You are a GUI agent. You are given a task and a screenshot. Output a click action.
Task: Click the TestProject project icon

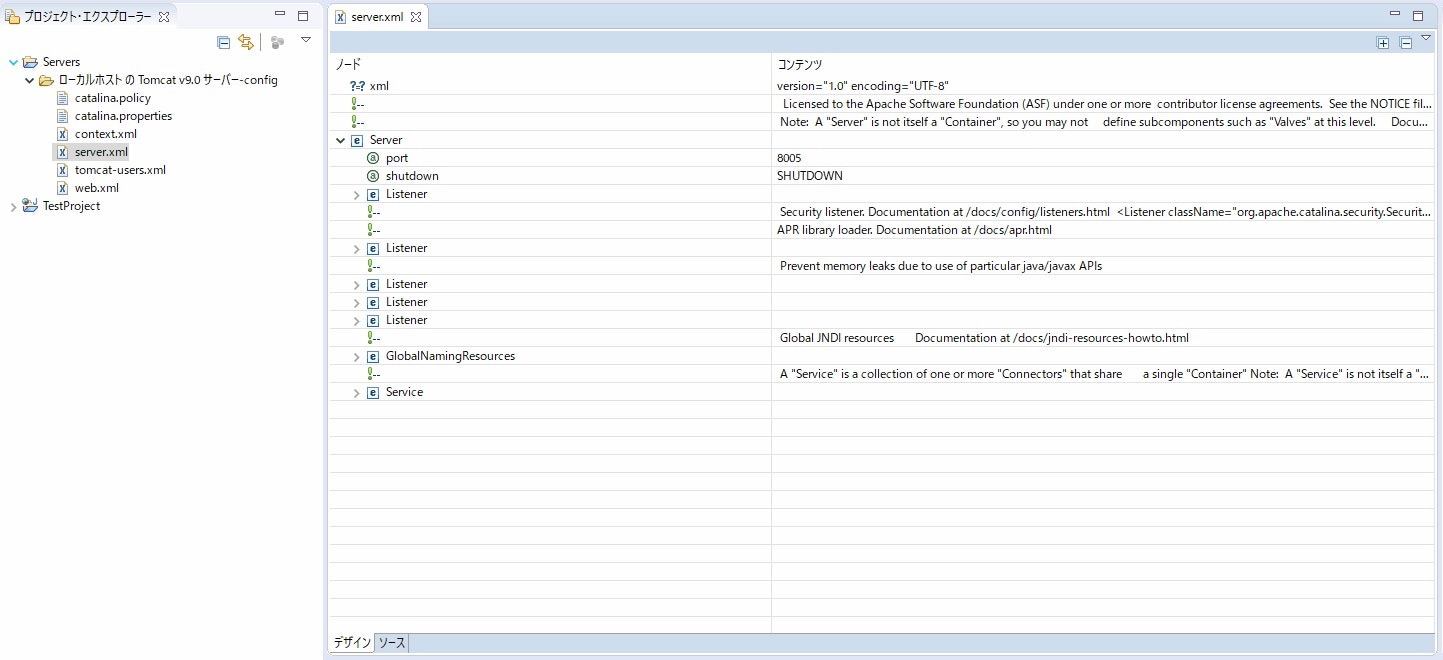[30, 206]
